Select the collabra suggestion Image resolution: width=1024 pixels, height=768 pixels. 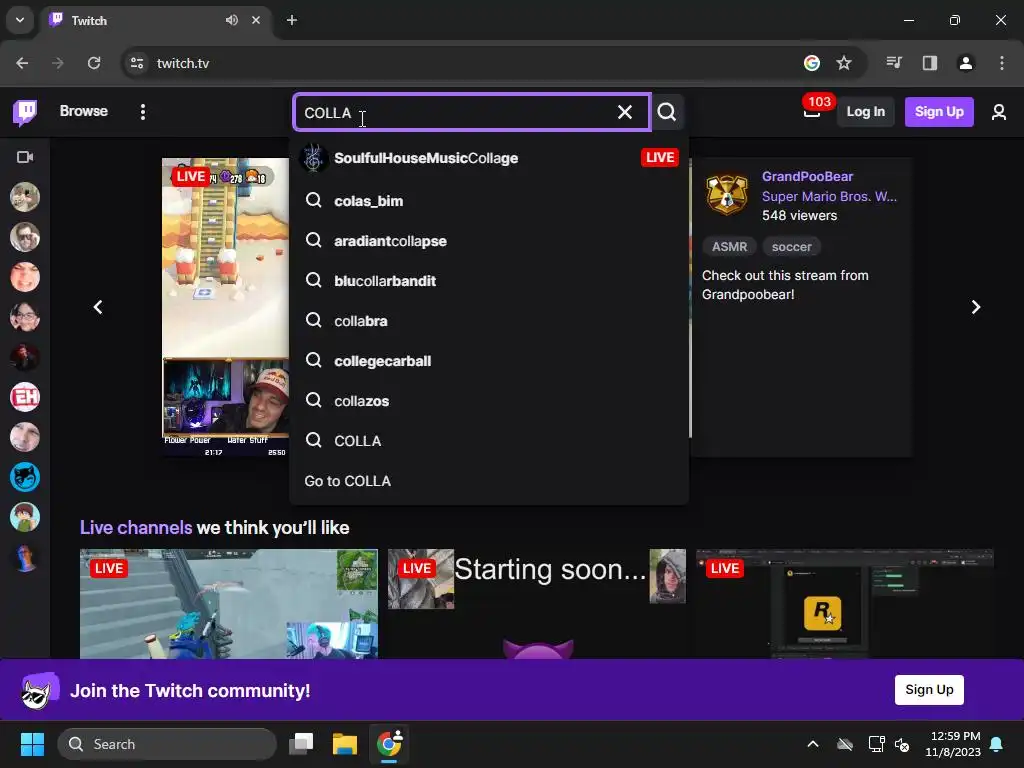[489, 321]
